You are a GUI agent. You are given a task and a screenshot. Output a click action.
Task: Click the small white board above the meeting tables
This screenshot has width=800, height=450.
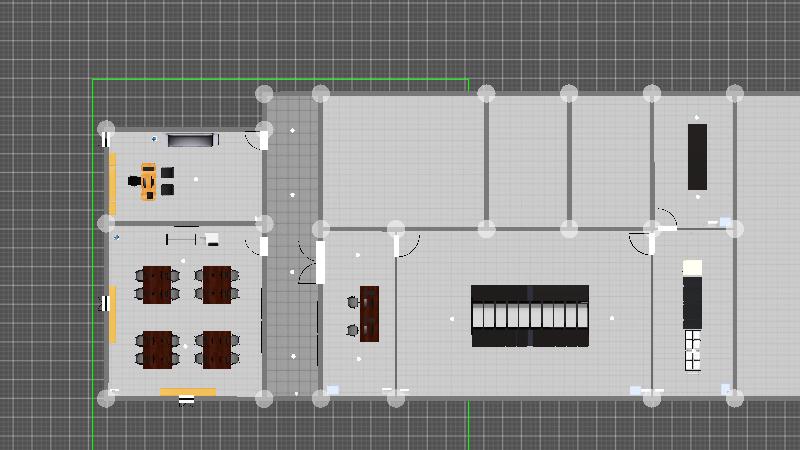[211, 239]
